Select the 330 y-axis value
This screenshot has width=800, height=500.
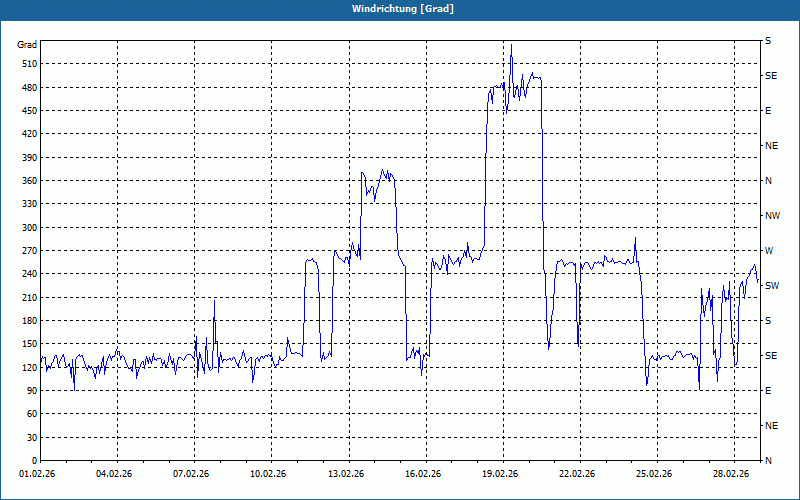tap(30, 204)
